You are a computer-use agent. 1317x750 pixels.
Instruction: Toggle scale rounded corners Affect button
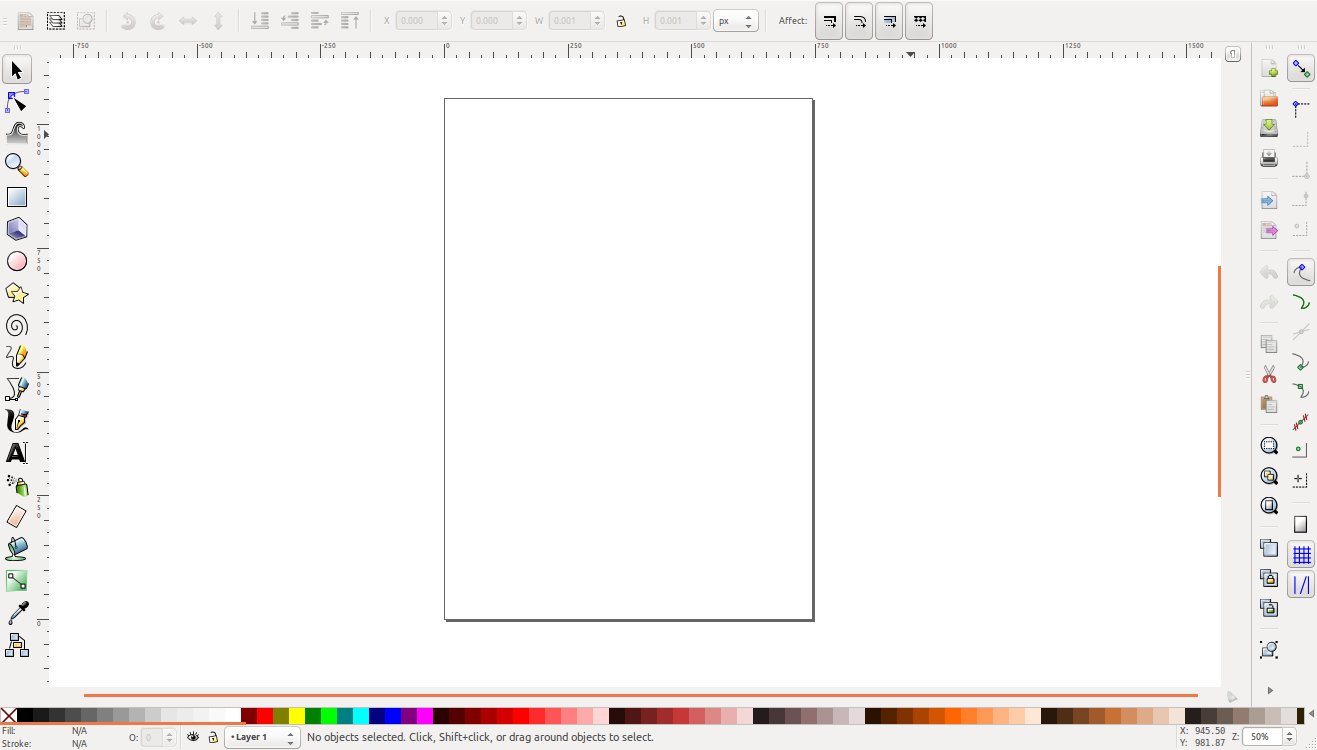tap(859, 20)
